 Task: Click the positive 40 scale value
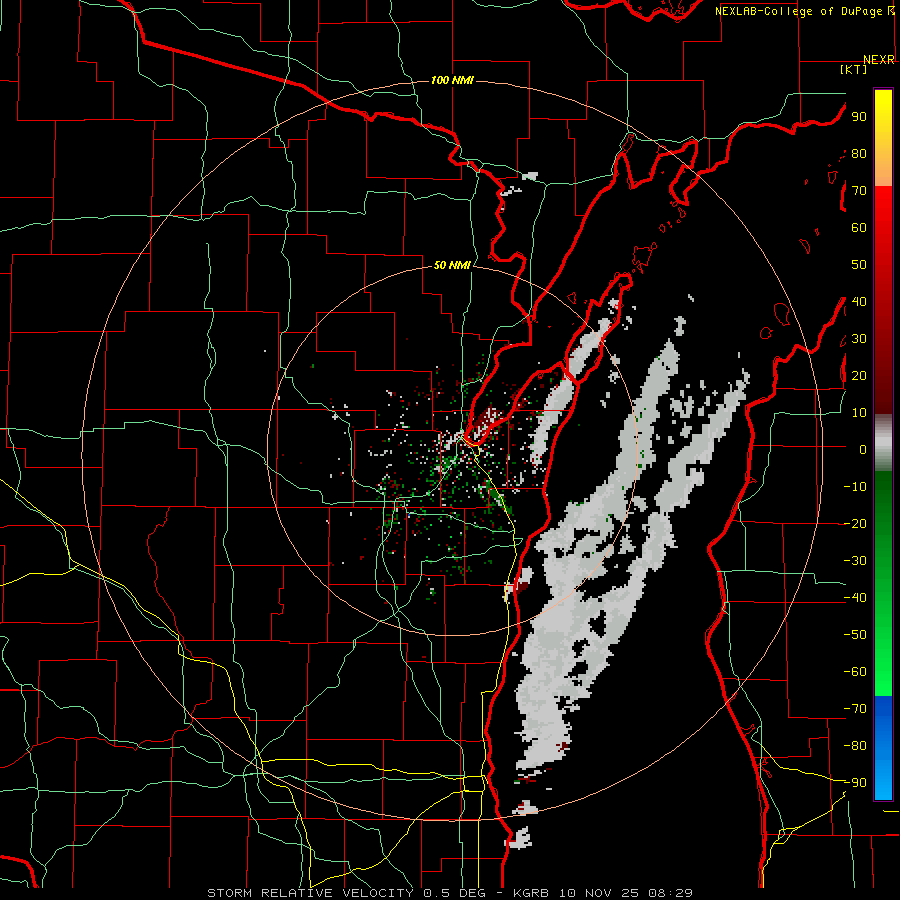859,301
